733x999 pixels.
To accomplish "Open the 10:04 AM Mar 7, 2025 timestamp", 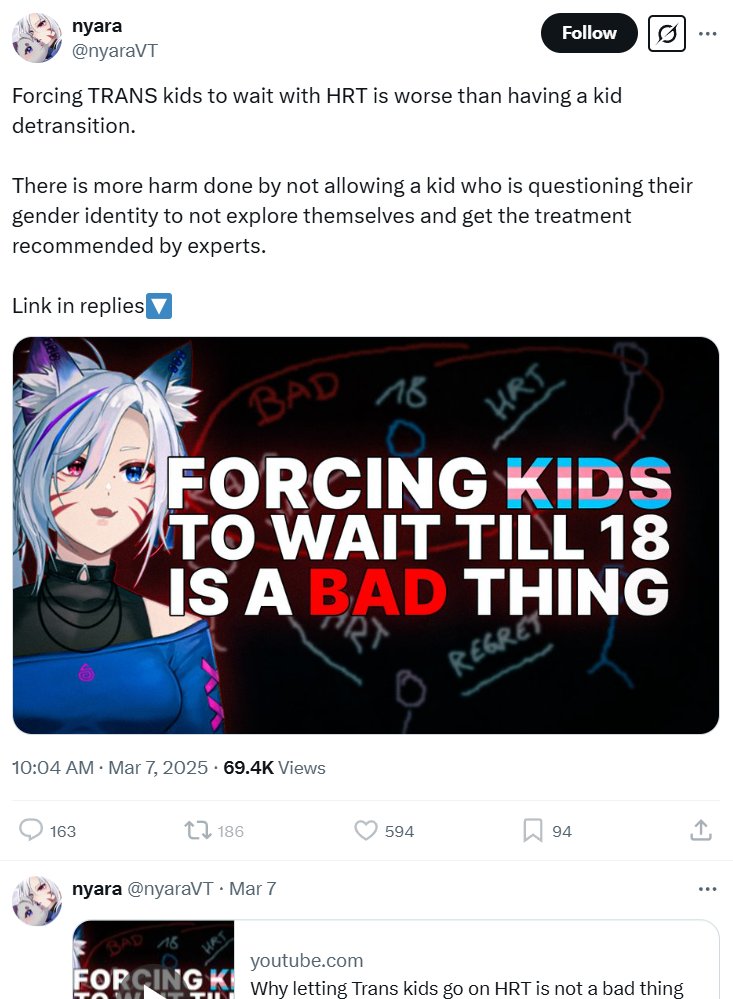I will [110, 768].
